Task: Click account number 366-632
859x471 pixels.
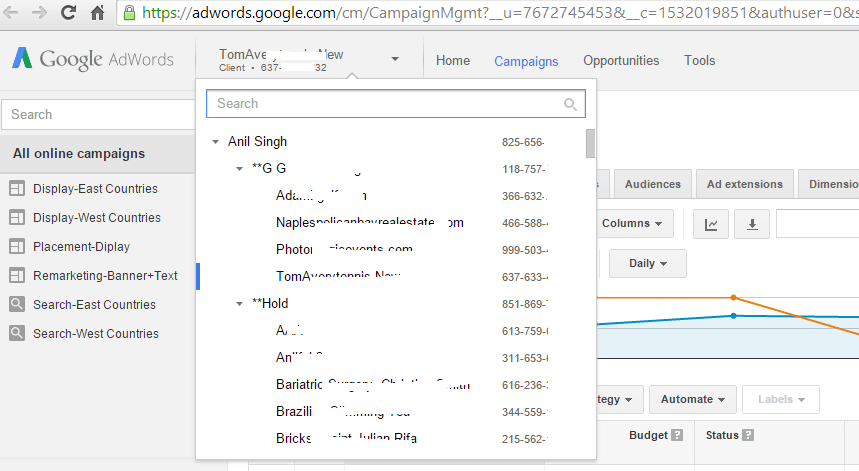Action: (x=525, y=196)
